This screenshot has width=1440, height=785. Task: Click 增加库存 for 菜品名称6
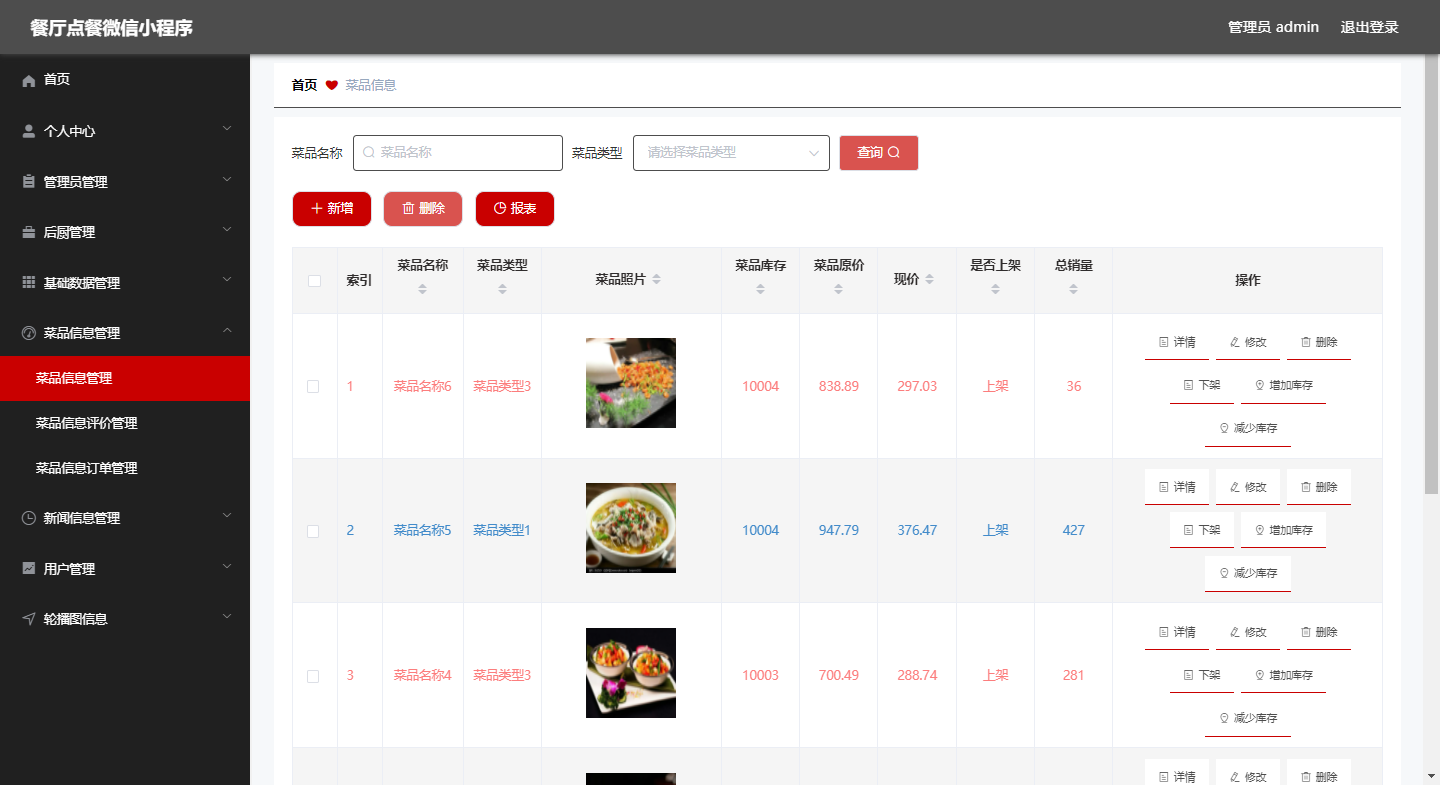[1283, 385]
